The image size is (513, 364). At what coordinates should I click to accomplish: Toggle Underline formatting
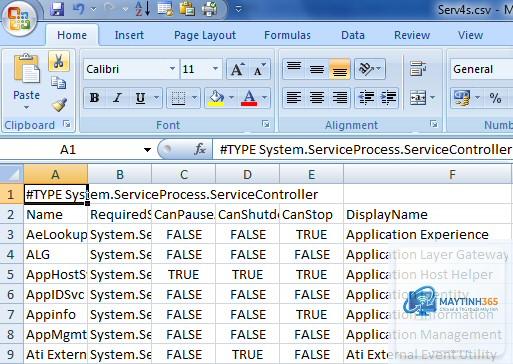pos(140,98)
